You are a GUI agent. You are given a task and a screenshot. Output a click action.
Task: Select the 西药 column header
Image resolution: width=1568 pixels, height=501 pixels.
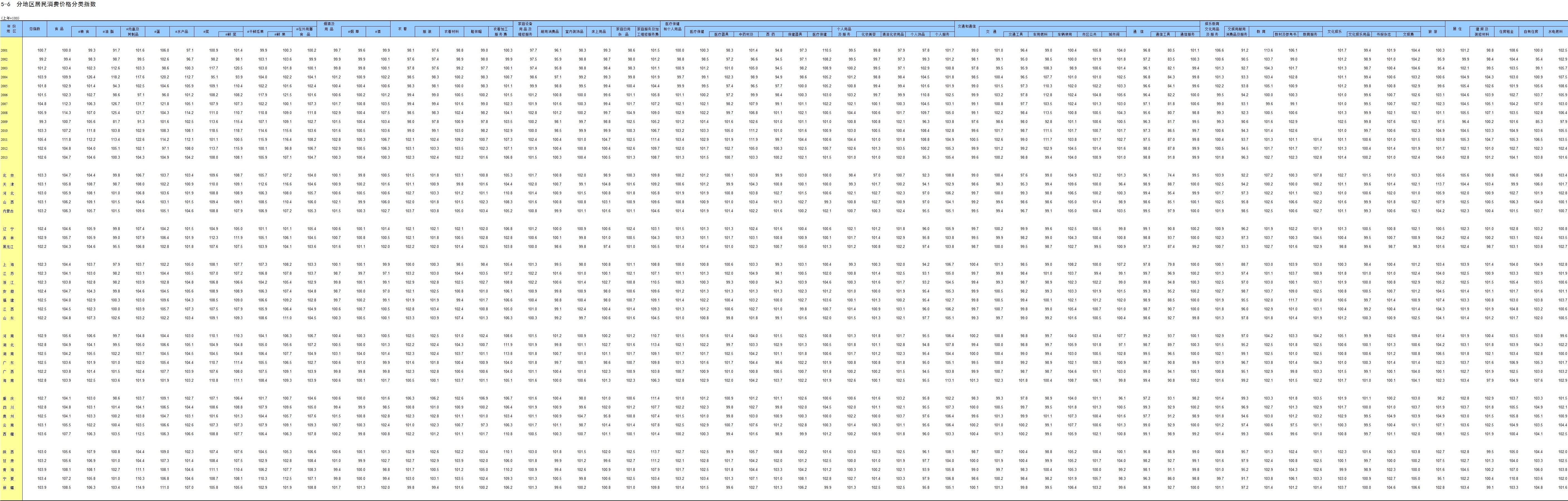point(770,34)
